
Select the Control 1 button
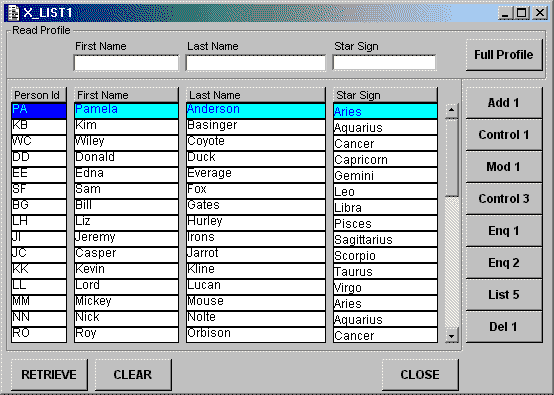pos(504,135)
